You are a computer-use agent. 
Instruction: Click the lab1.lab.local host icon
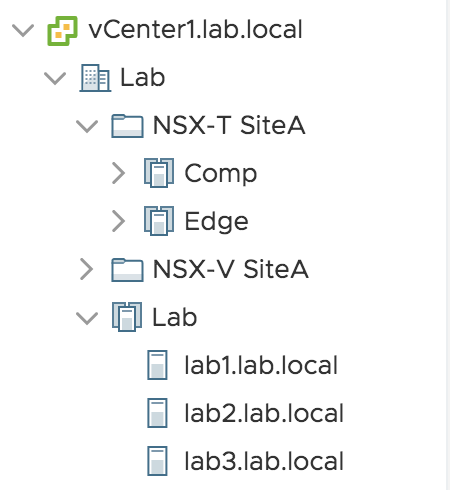coord(157,365)
